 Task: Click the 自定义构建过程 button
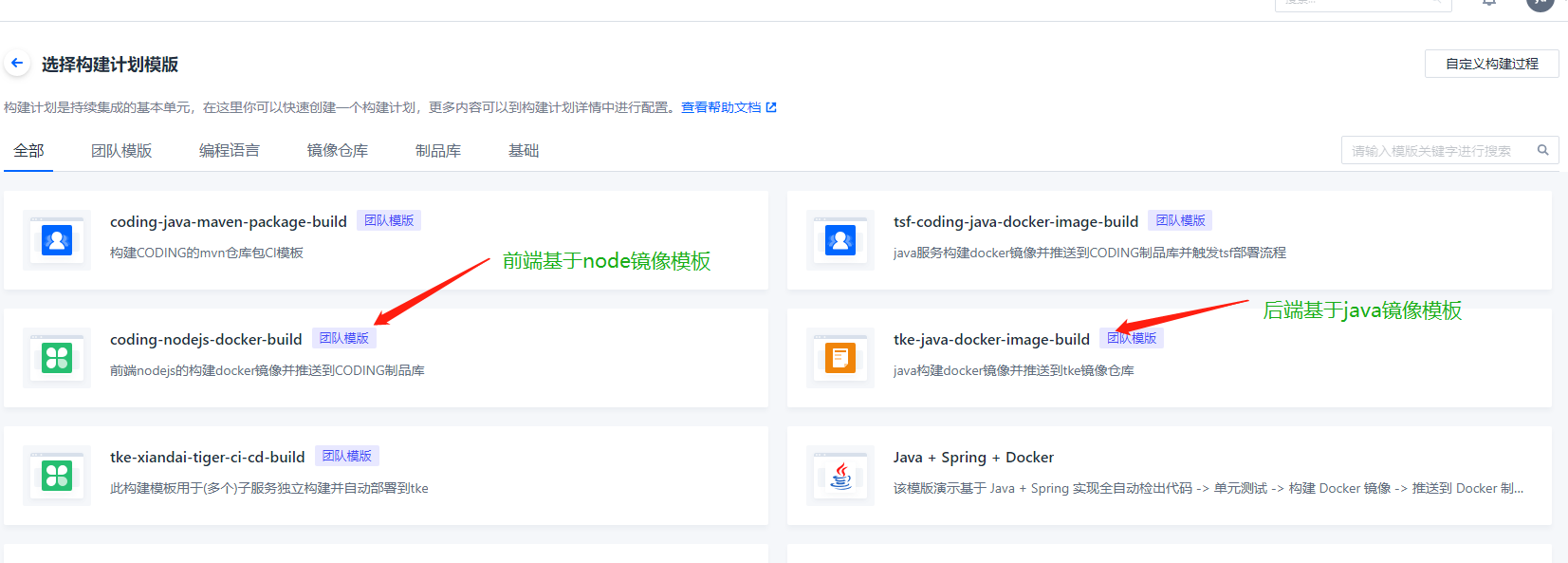(1492, 64)
